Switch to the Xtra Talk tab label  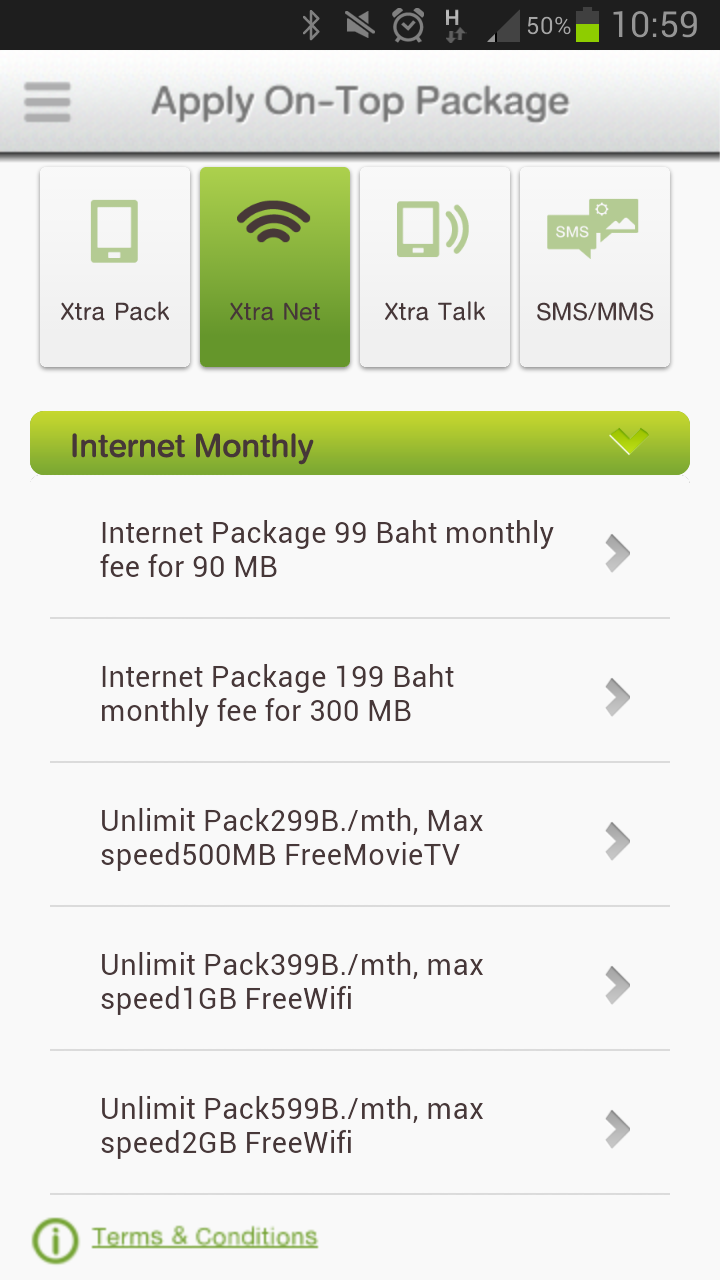tap(434, 312)
